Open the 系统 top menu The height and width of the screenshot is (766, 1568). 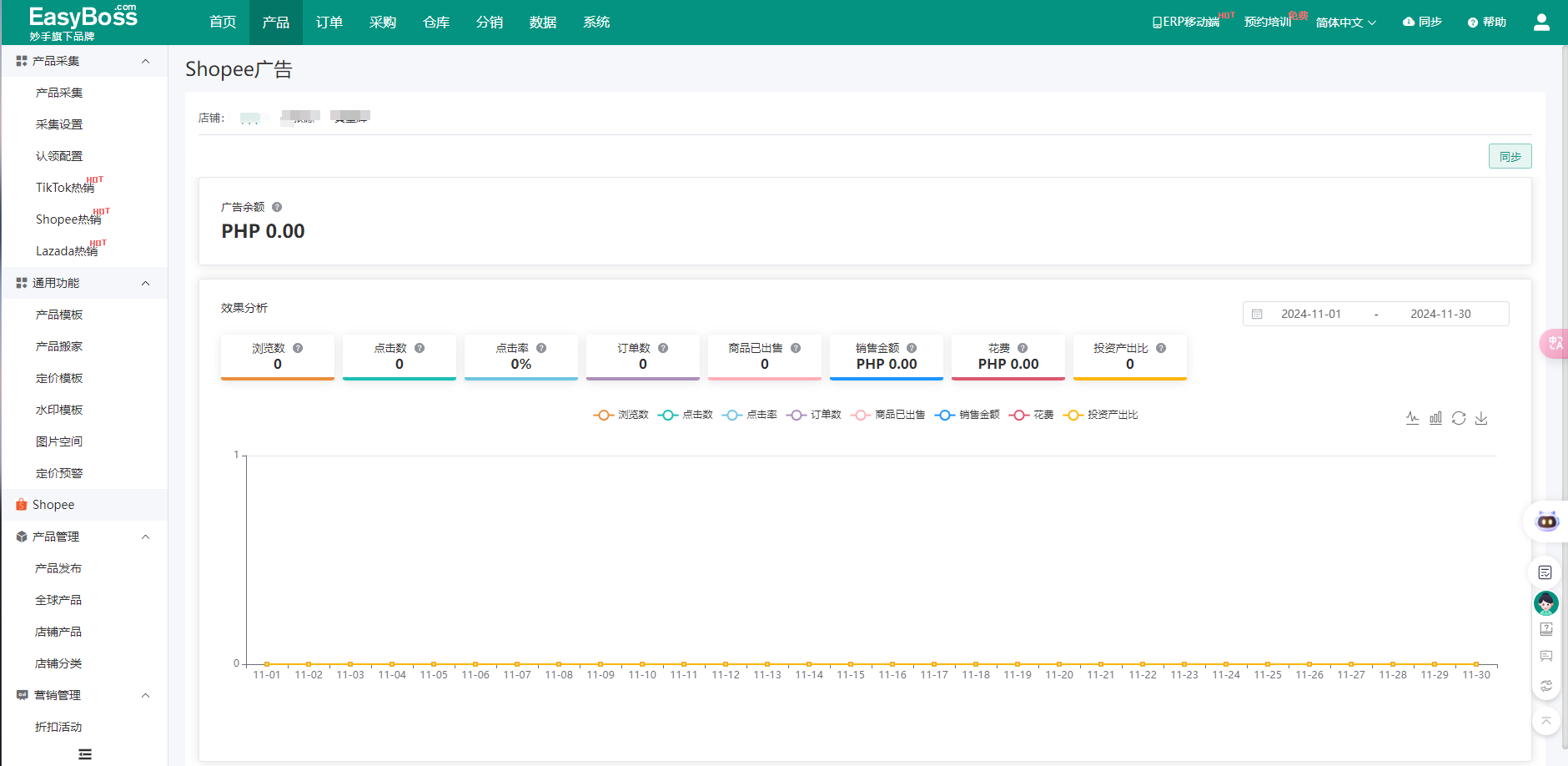[x=596, y=23]
